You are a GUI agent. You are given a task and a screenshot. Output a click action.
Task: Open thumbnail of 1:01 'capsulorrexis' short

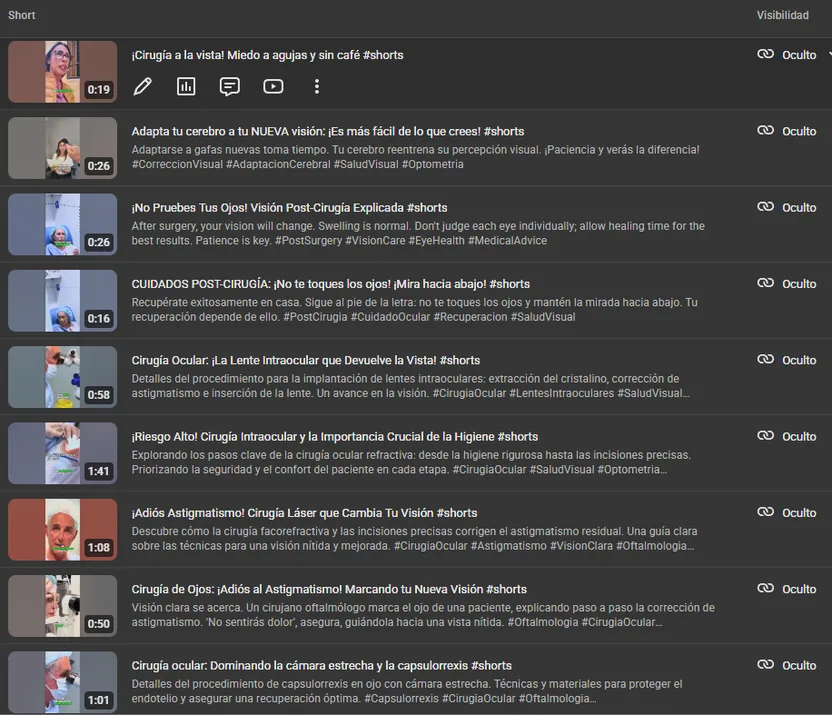tap(63, 683)
